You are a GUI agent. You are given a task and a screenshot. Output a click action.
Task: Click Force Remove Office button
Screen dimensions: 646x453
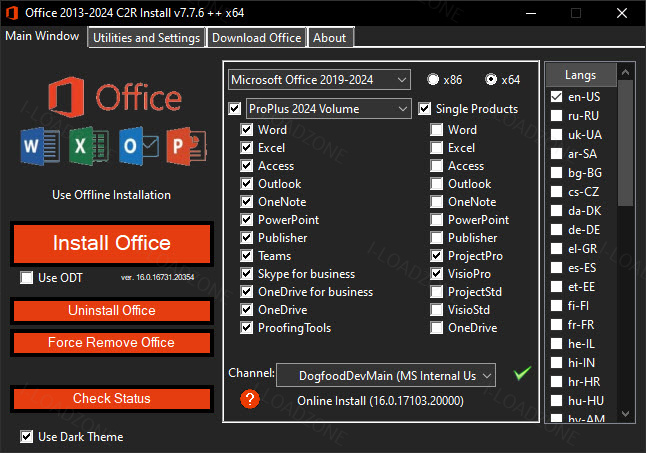(112, 343)
